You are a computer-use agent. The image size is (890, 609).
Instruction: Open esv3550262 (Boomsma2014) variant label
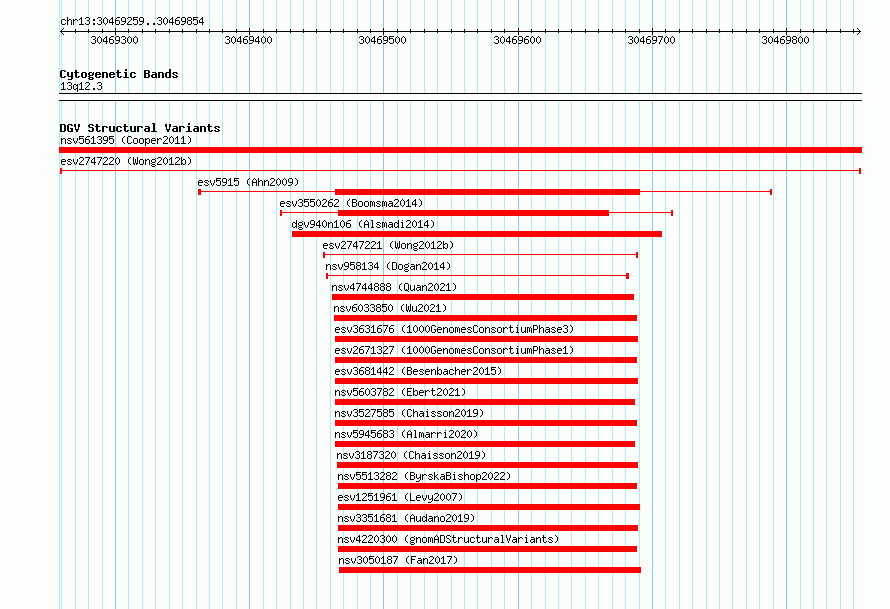pyautogui.click(x=351, y=203)
